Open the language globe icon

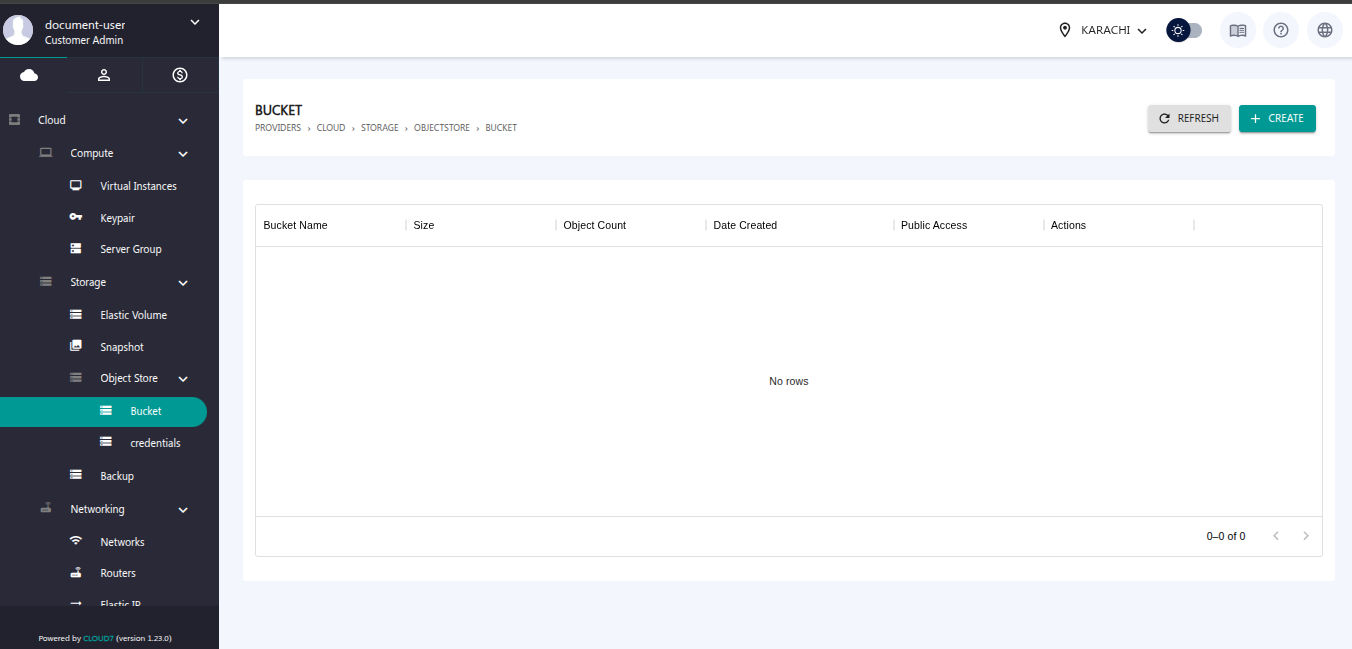click(1324, 30)
